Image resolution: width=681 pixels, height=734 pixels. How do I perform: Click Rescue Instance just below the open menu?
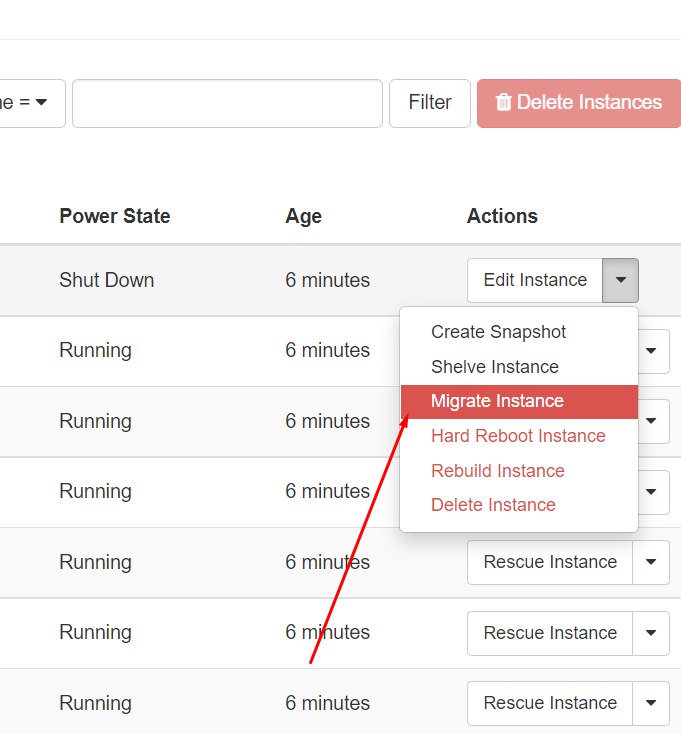550,562
